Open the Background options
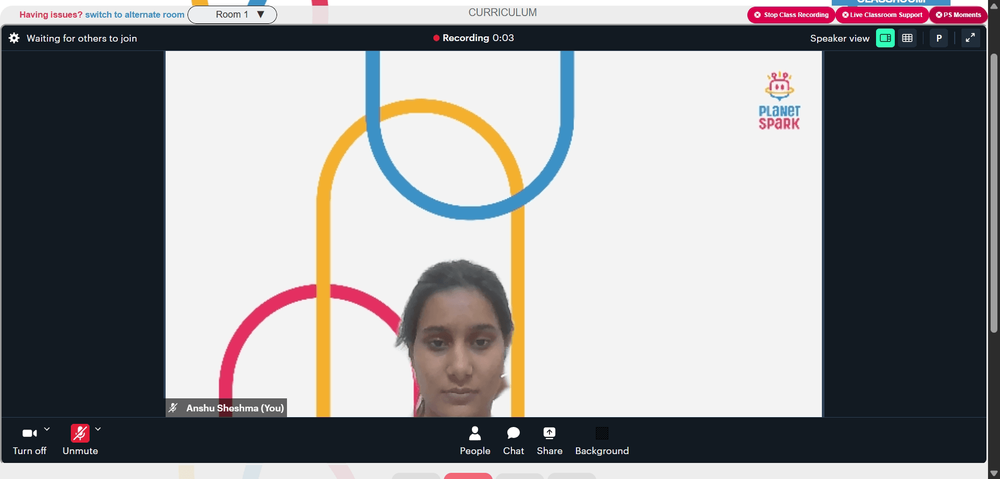This screenshot has height=479, width=1000. (x=602, y=441)
